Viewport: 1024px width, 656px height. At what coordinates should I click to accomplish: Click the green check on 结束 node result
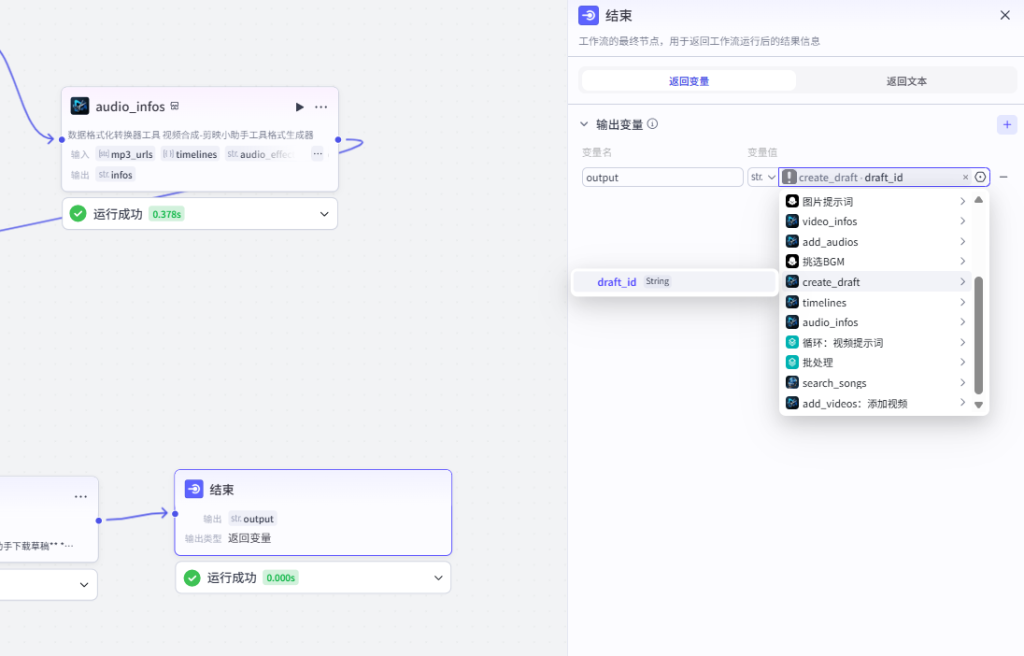click(192, 578)
